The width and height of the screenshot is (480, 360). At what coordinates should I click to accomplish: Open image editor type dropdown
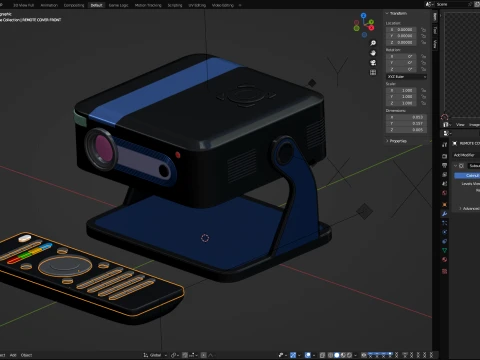tap(447, 125)
